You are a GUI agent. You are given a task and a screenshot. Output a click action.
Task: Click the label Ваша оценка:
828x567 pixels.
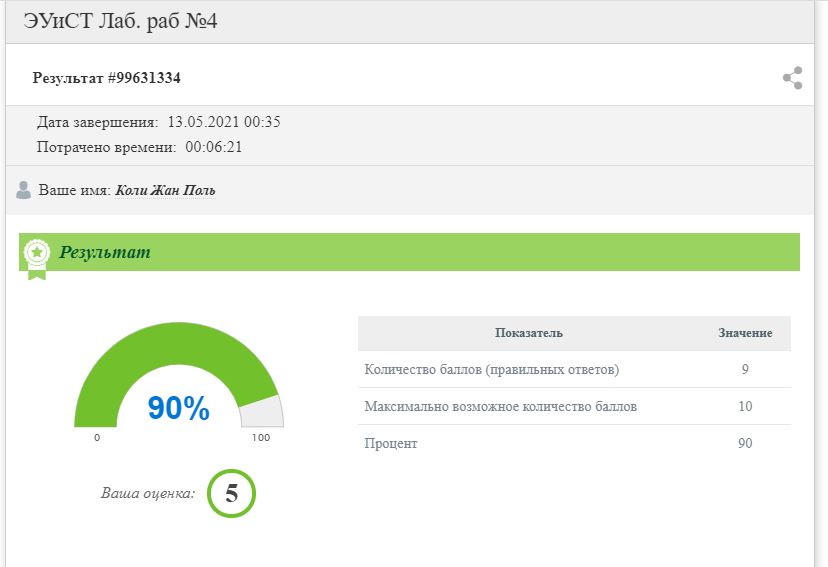pyautogui.click(x=148, y=493)
